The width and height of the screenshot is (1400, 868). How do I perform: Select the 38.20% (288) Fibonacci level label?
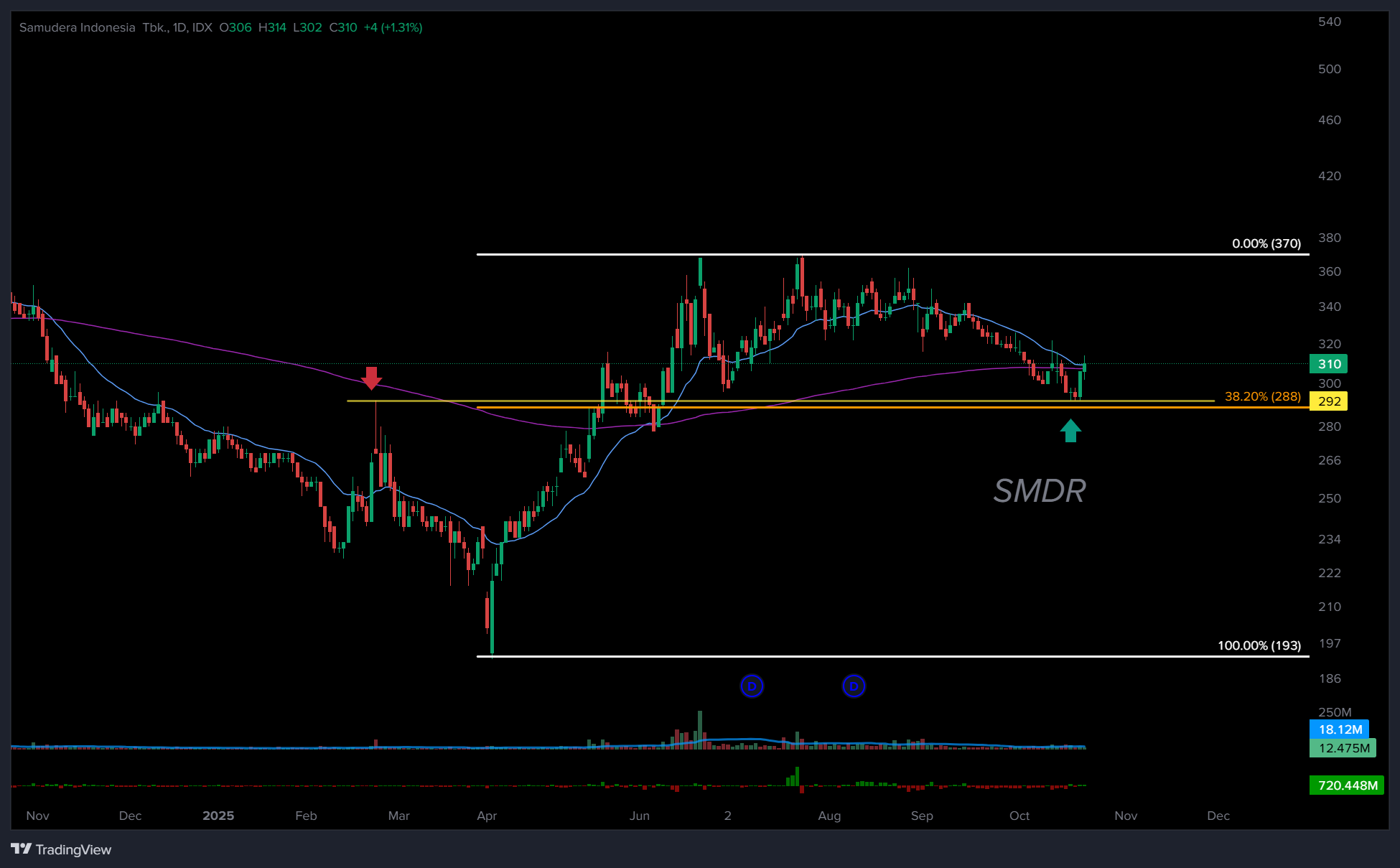click(x=1262, y=396)
